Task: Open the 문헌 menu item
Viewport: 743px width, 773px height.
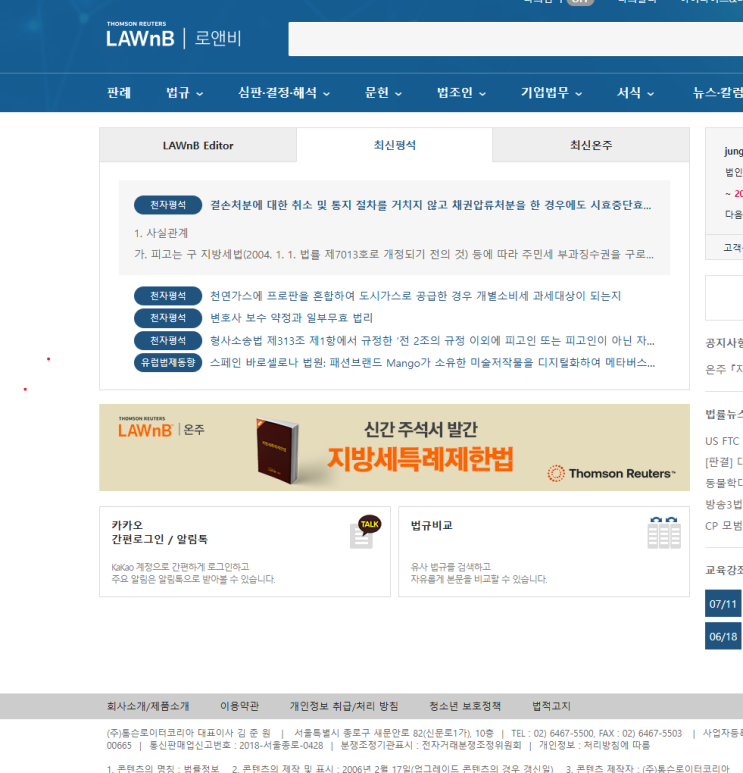Action: tap(377, 93)
